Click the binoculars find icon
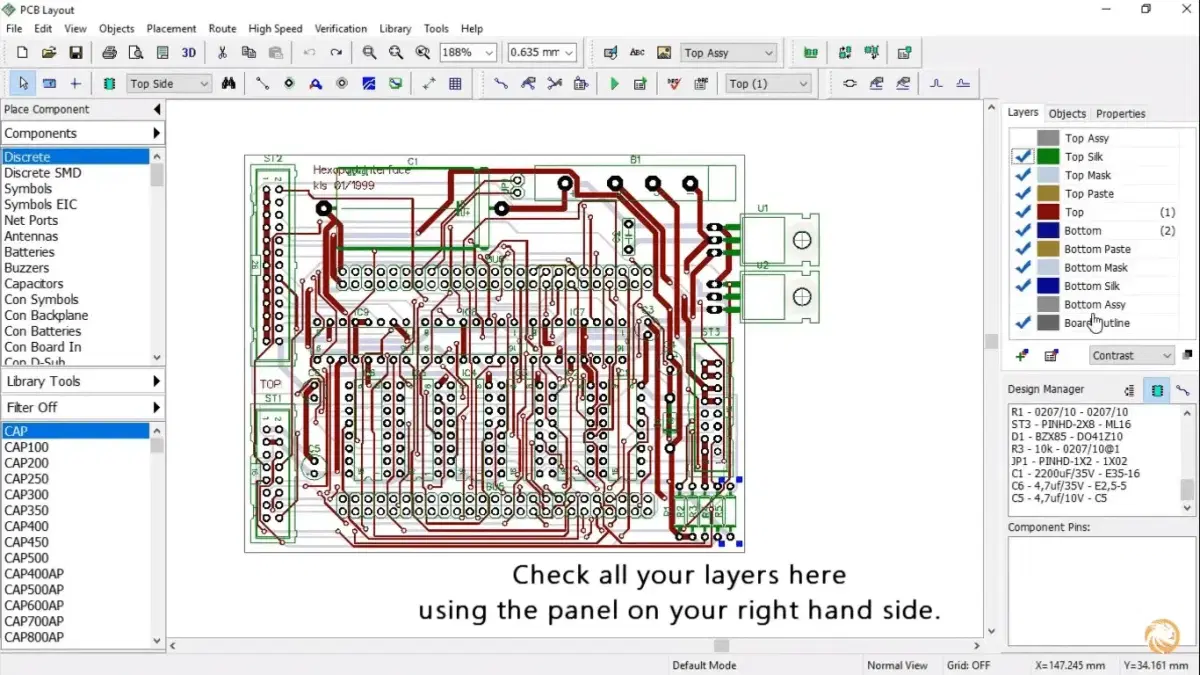1200x675 pixels. coord(229,84)
